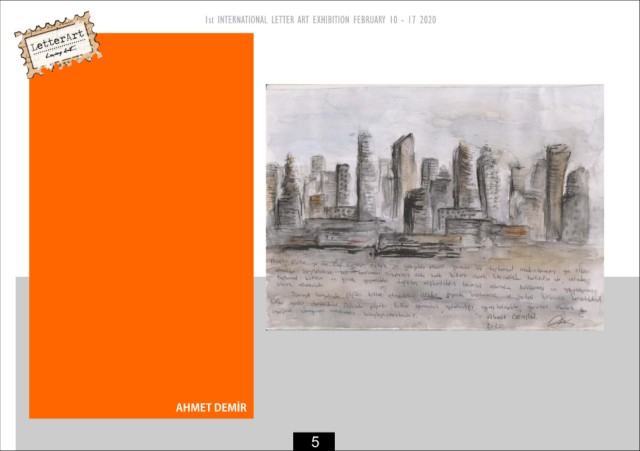
Task: Click the artist's signature on the painting
Action: [x=560, y=322]
